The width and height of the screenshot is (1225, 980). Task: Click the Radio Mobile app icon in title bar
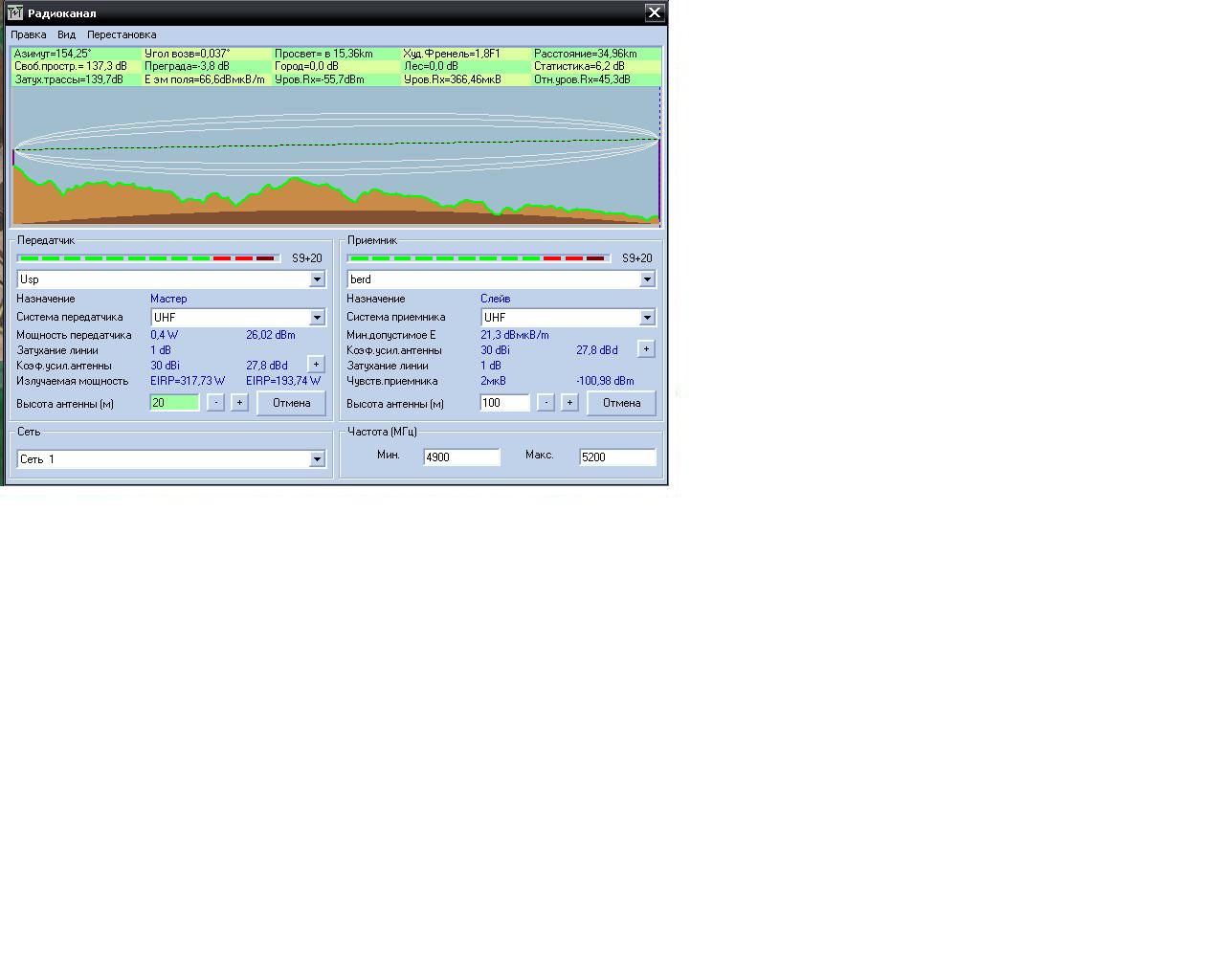coord(15,12)
